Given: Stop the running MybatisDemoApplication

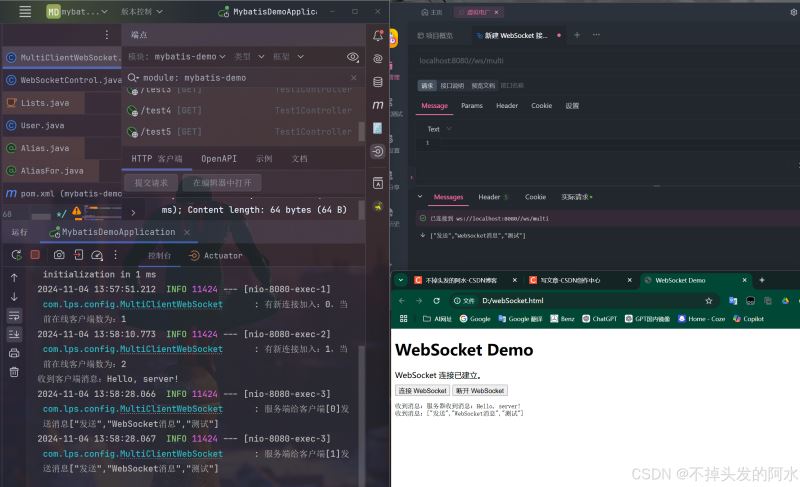Looking at the screenshot, I should (35, 254).
